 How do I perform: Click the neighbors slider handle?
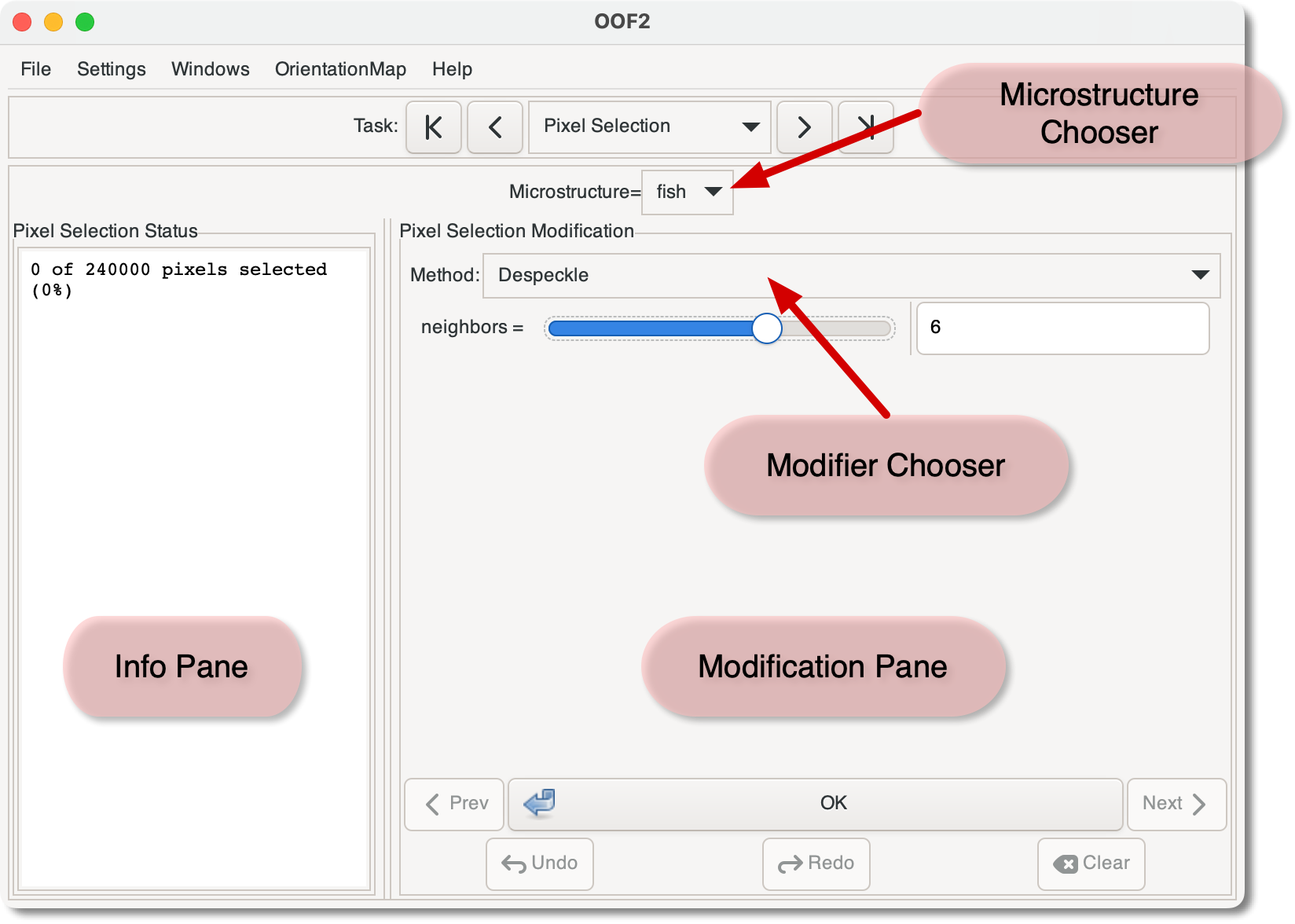(x=766, y=328)
